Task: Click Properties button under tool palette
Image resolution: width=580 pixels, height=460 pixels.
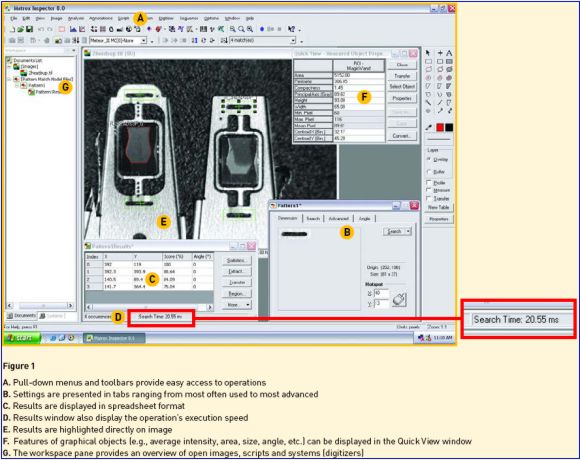Action: click(439, 219)
